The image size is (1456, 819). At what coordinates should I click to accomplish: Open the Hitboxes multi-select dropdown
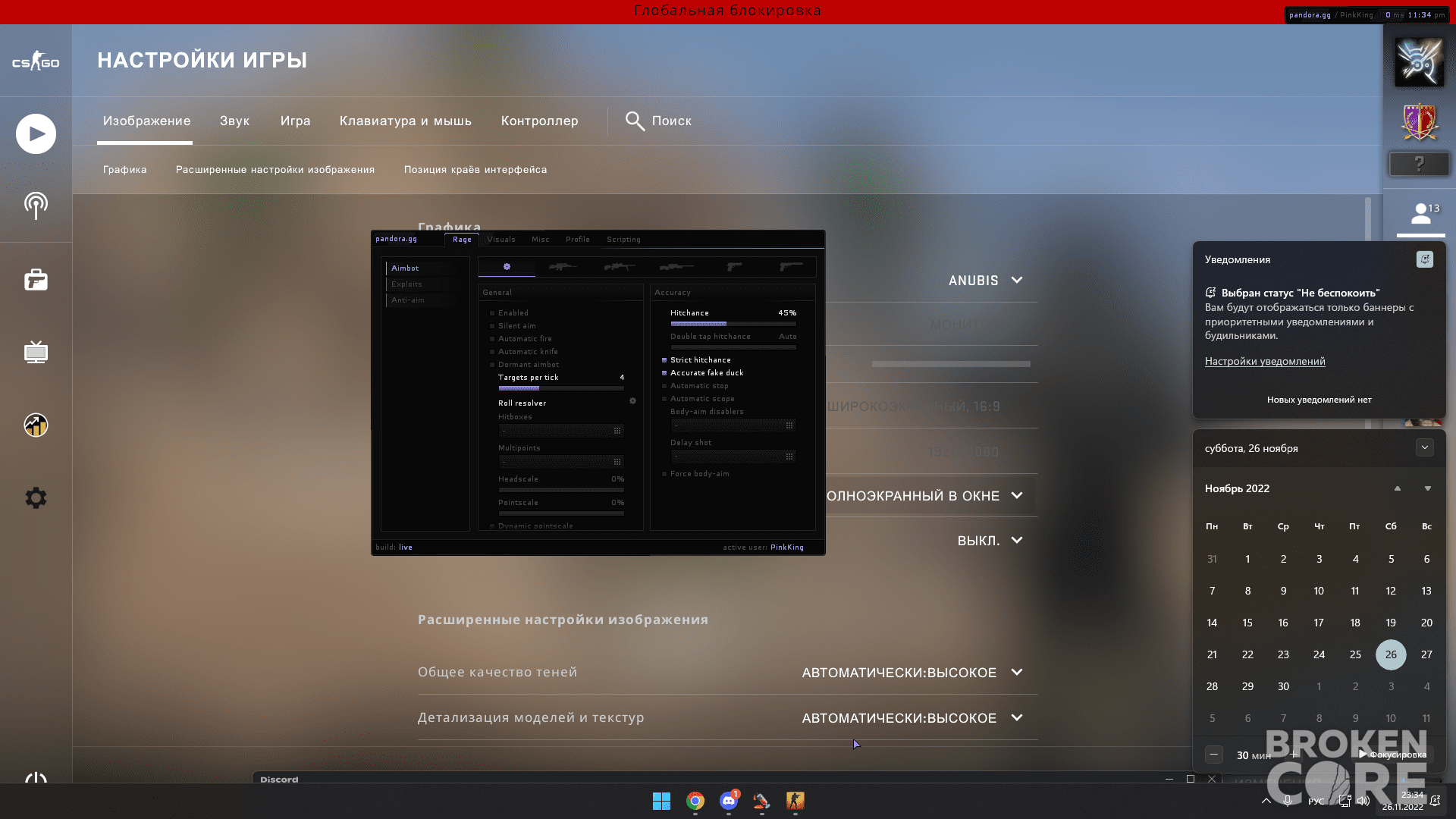coord(561,431)
